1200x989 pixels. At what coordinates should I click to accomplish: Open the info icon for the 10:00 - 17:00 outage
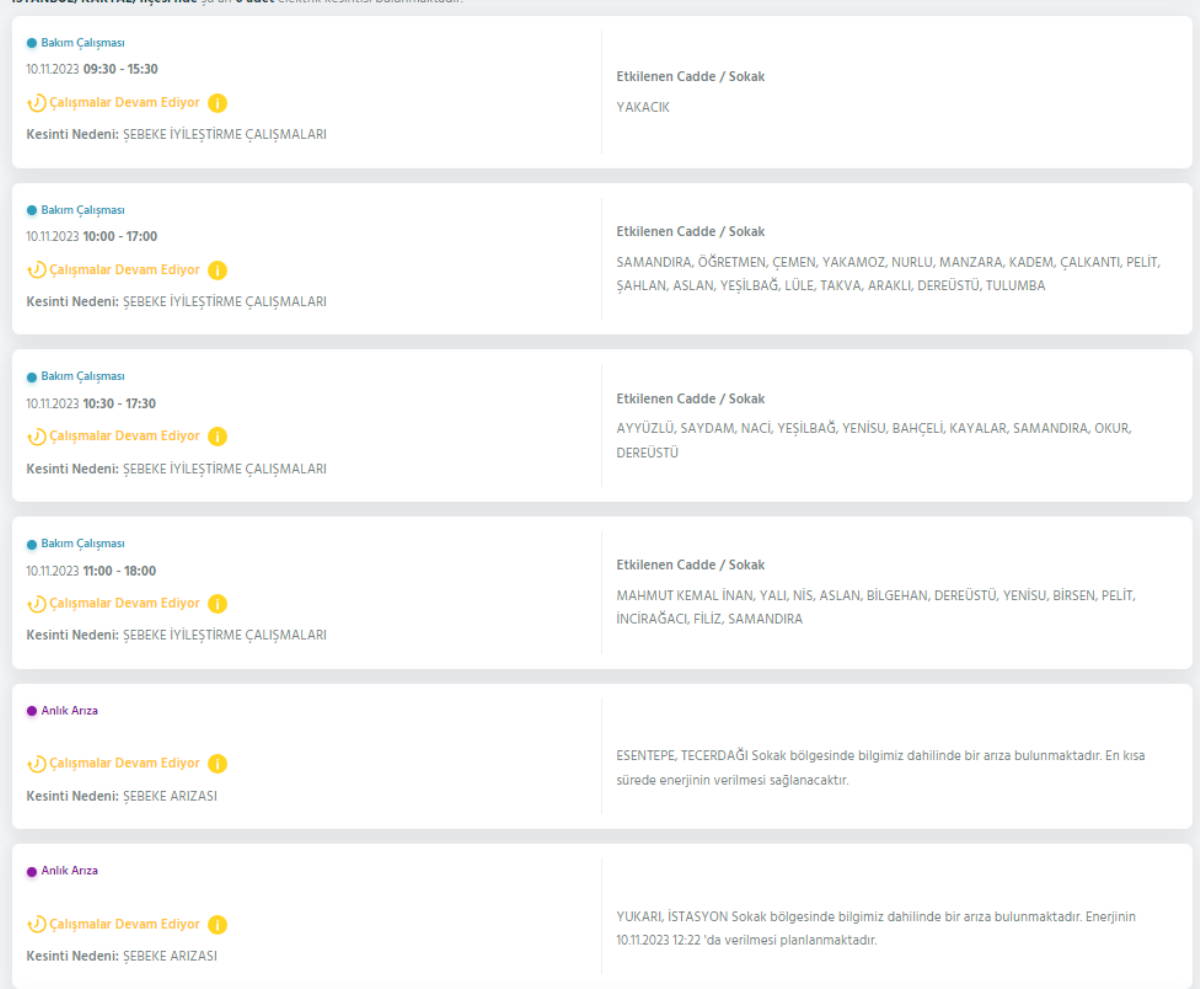pyautogui.click(x=218, y=270)
